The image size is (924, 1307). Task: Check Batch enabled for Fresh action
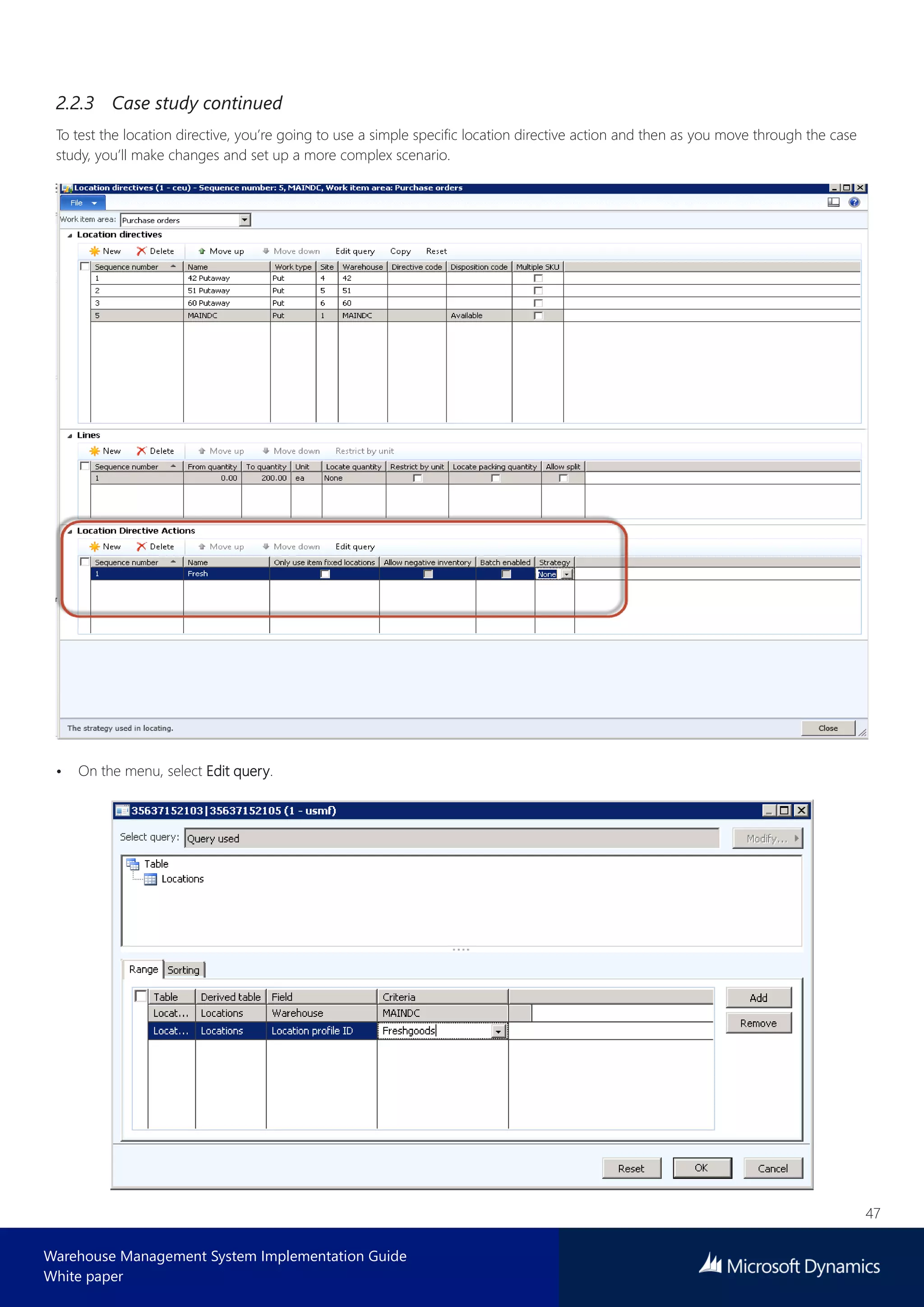point(506,575)
